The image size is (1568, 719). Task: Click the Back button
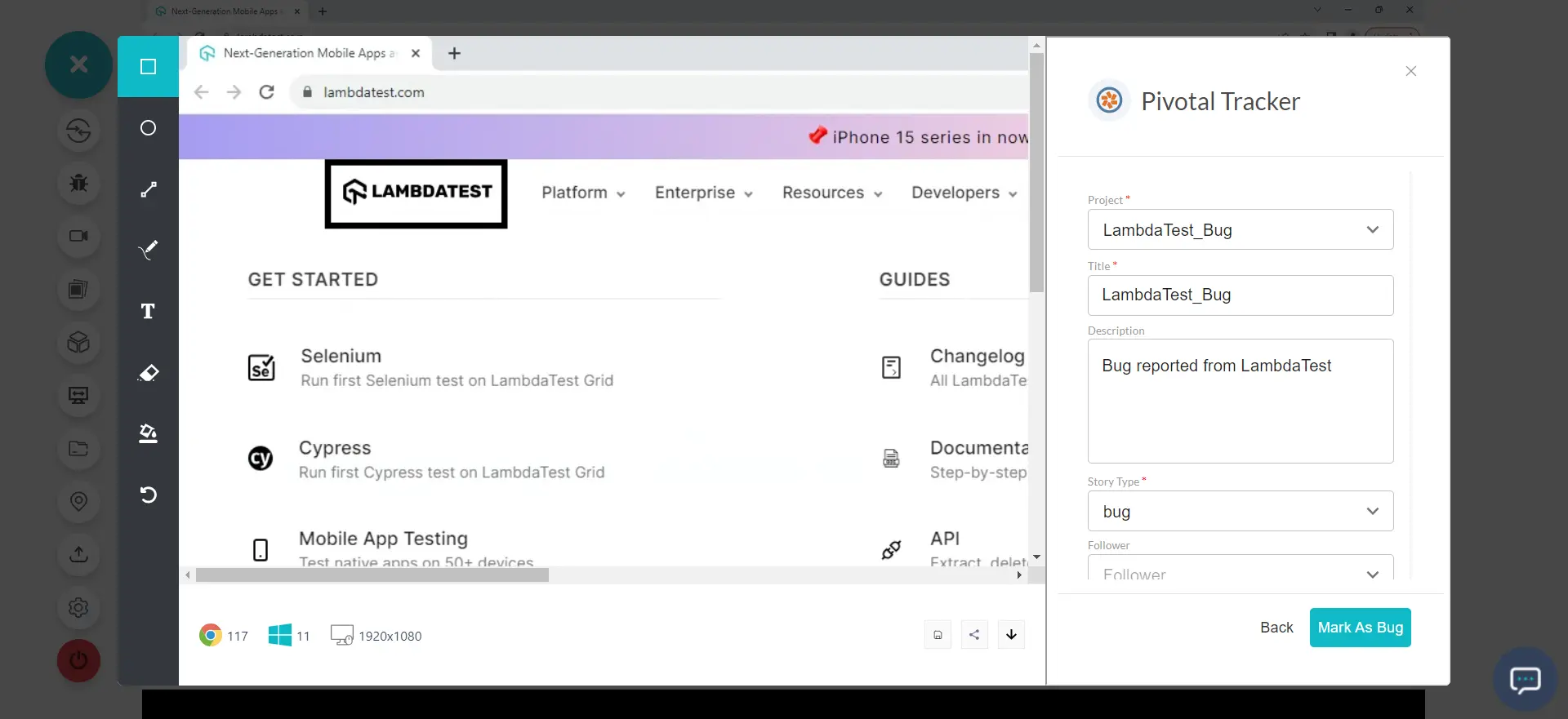coord(1276,628)
